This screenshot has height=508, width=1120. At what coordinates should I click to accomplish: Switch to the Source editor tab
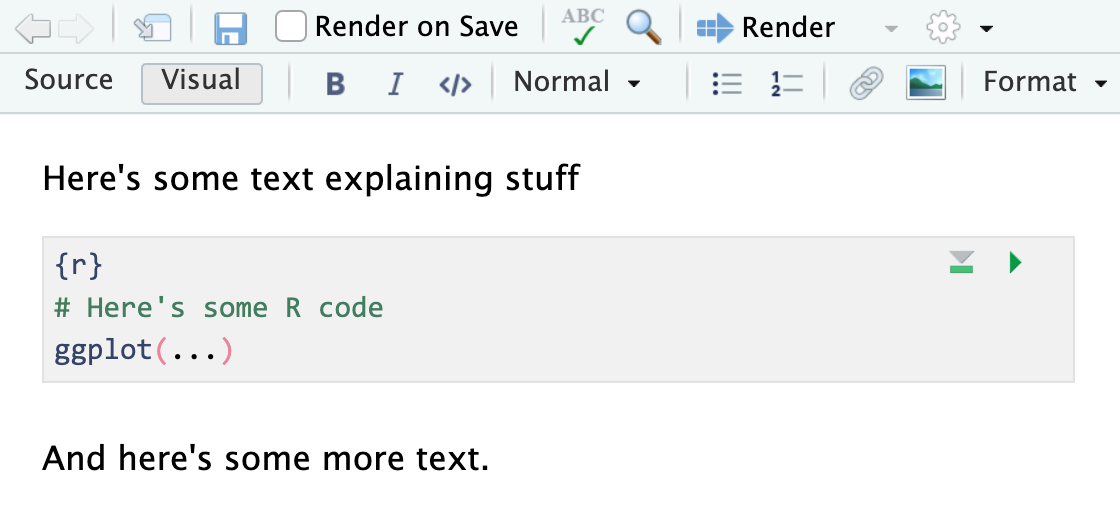(x=69, y=81)
